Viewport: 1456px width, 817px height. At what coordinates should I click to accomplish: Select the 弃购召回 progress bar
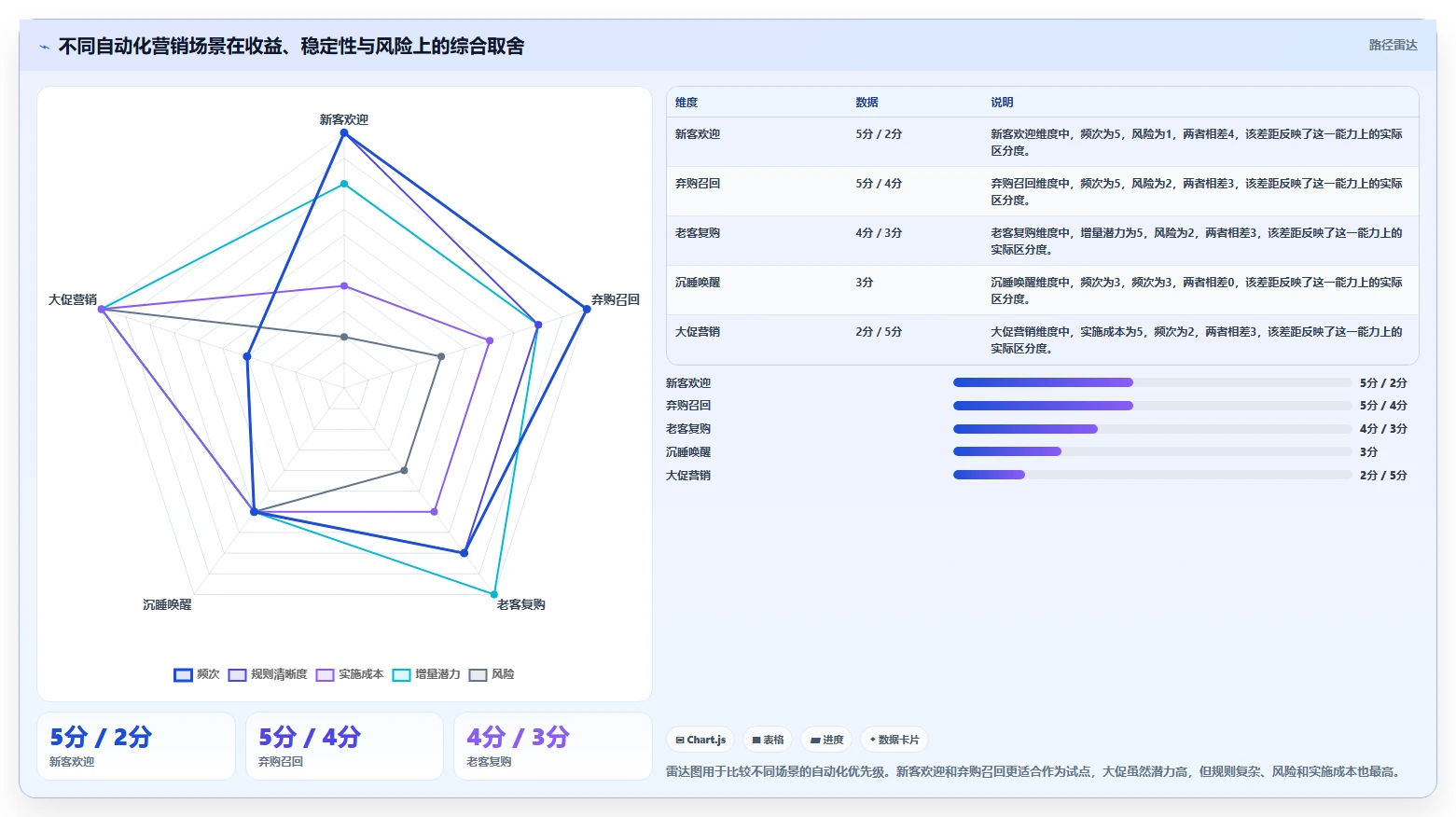pyautogui.click(x=1152, y=406)
